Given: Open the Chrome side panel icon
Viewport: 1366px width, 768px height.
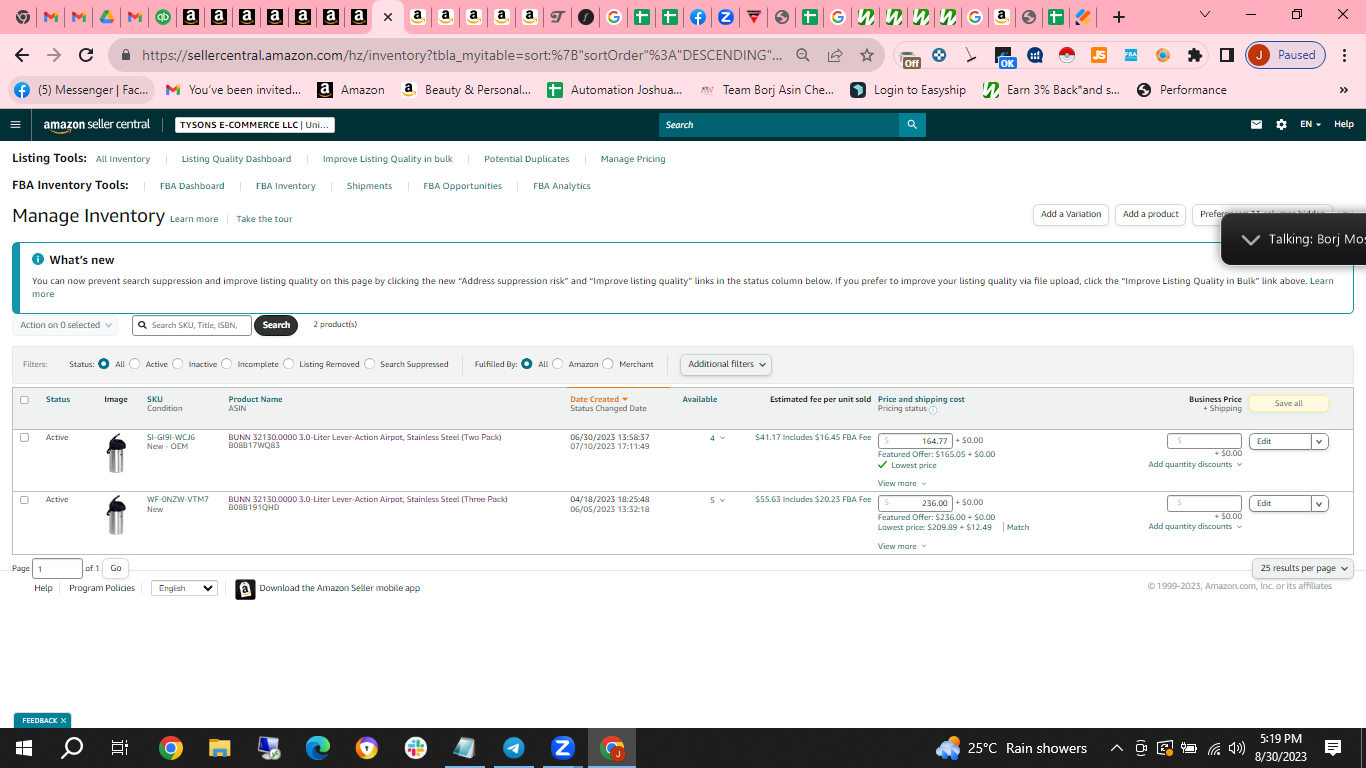Looking at the screenshot, I should click(1227, 55).
